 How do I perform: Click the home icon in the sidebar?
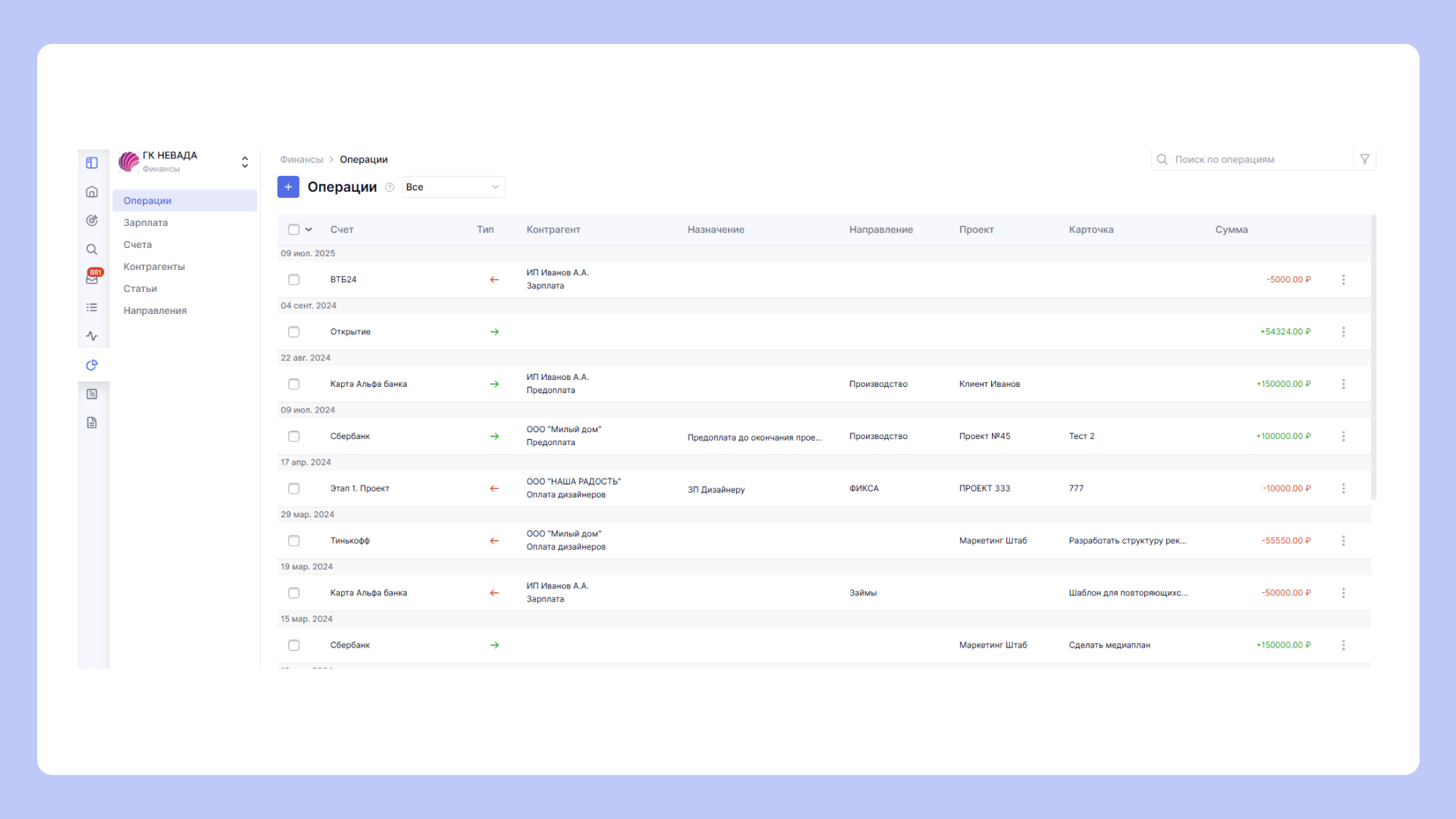click(x=92, y=192)
